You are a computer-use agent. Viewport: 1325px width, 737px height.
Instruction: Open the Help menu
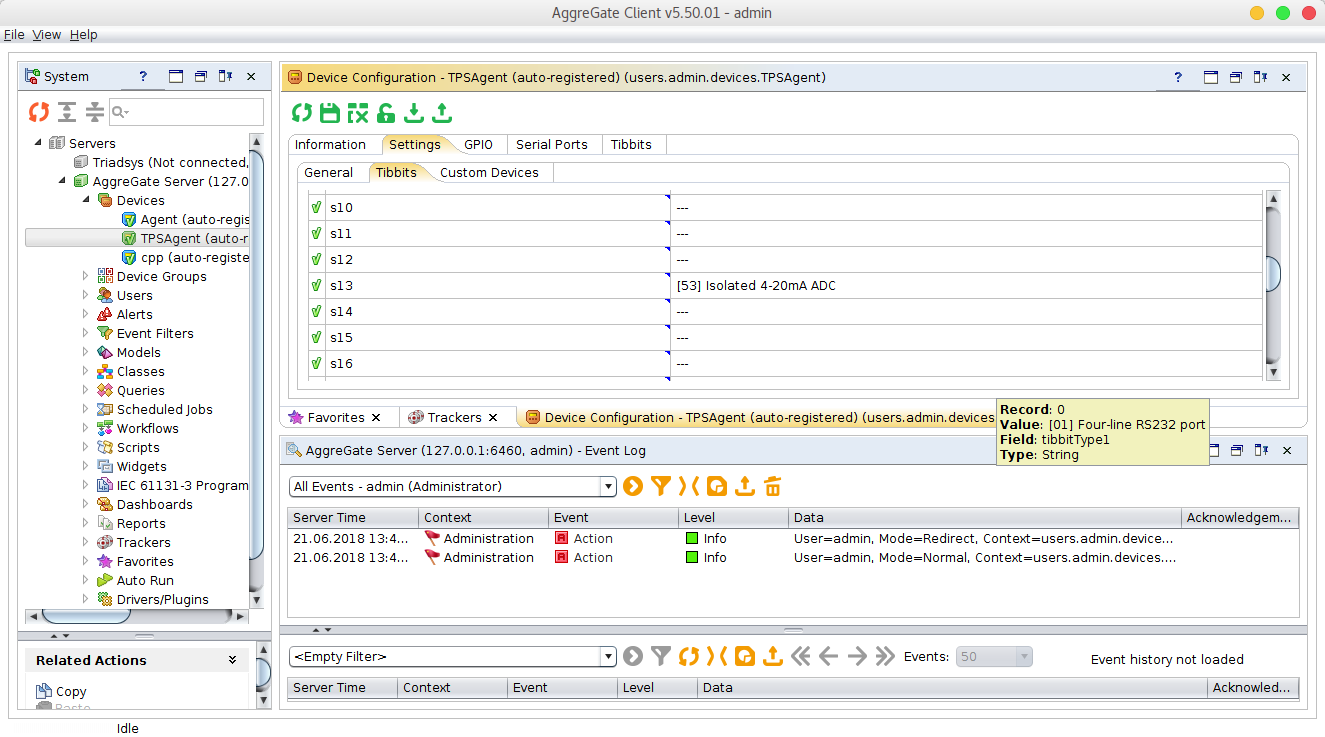click(84, 34)
